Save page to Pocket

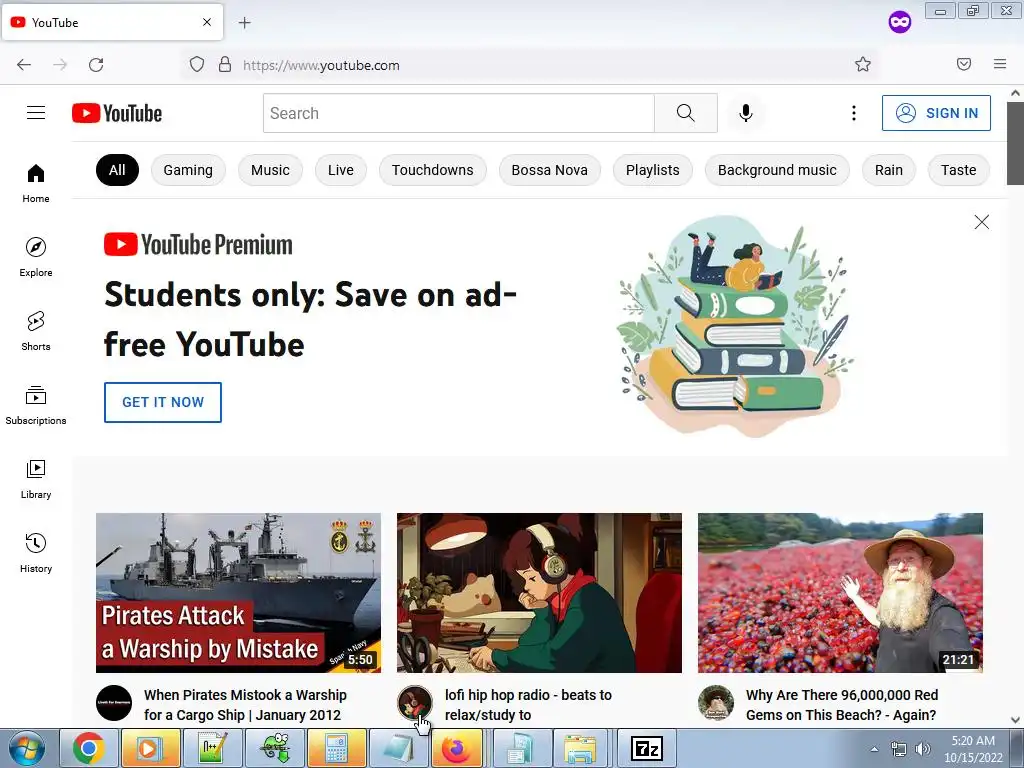[964, 64]
